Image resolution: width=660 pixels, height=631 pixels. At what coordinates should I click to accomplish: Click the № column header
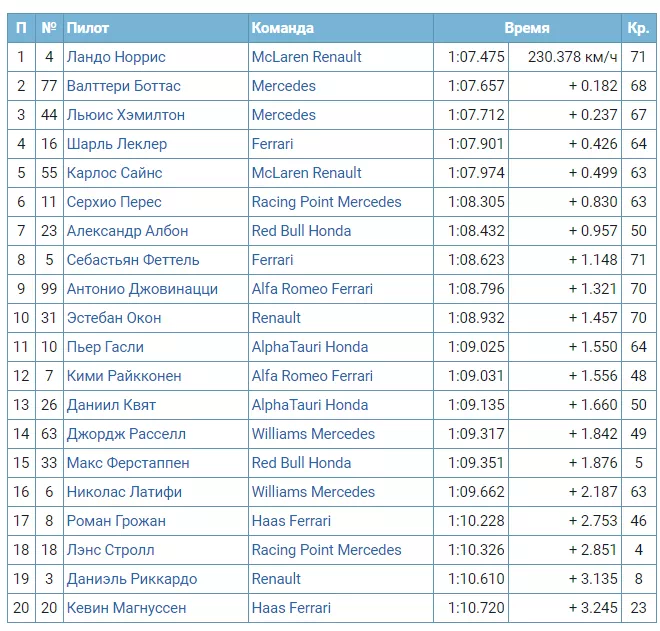(x=49, y=28)
